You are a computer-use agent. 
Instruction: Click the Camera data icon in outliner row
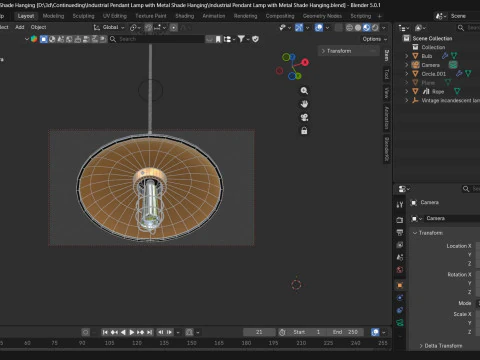[x=453, y=65]
